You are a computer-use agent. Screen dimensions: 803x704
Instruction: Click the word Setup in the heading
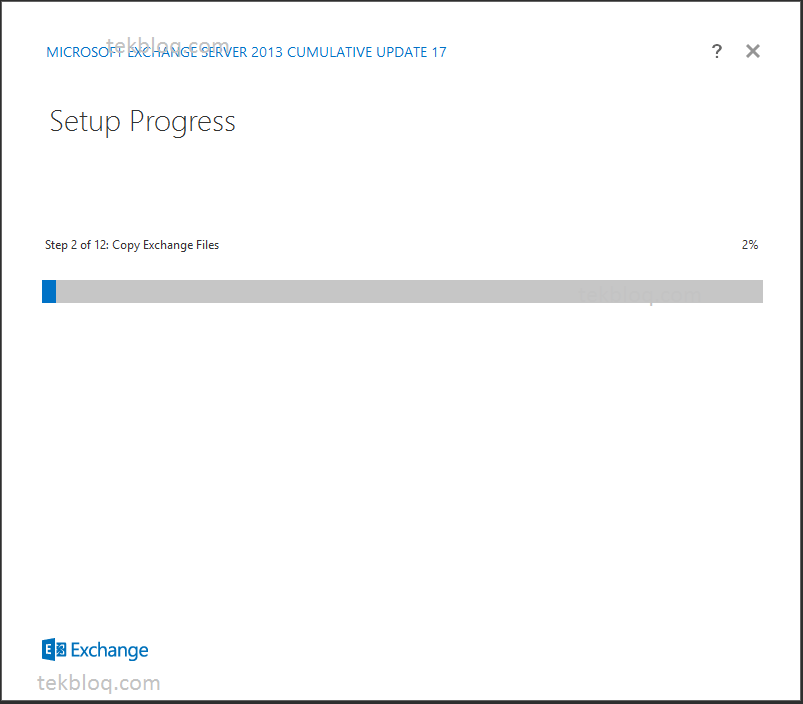tap(85, 122)
